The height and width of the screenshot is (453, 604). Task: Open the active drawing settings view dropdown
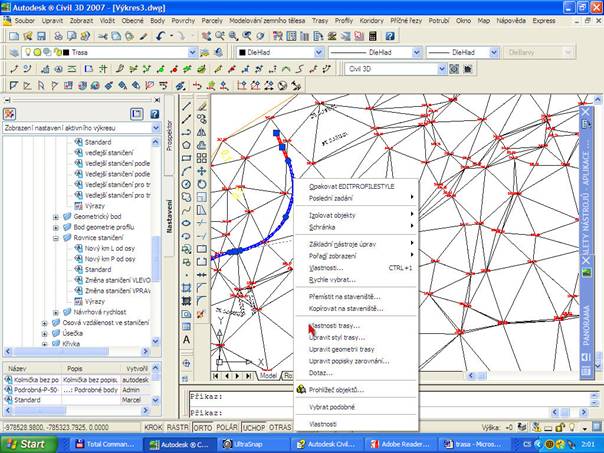click(x=156, y=128)
